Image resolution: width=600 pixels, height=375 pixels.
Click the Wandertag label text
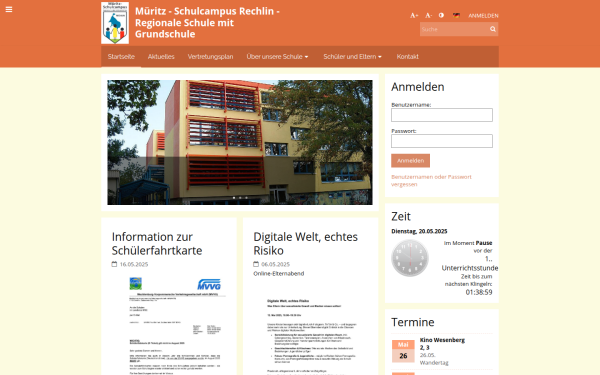click(x=434, y=362)
